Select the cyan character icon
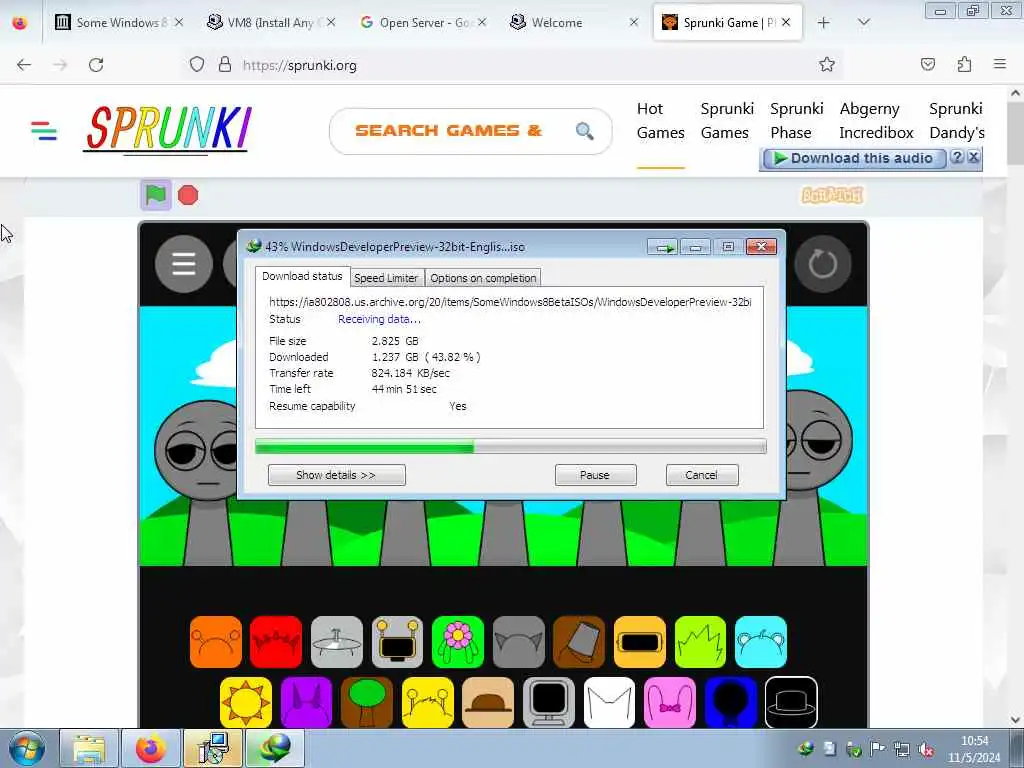Viewport: 1024px width, 768px height. (x=761, y=642)
